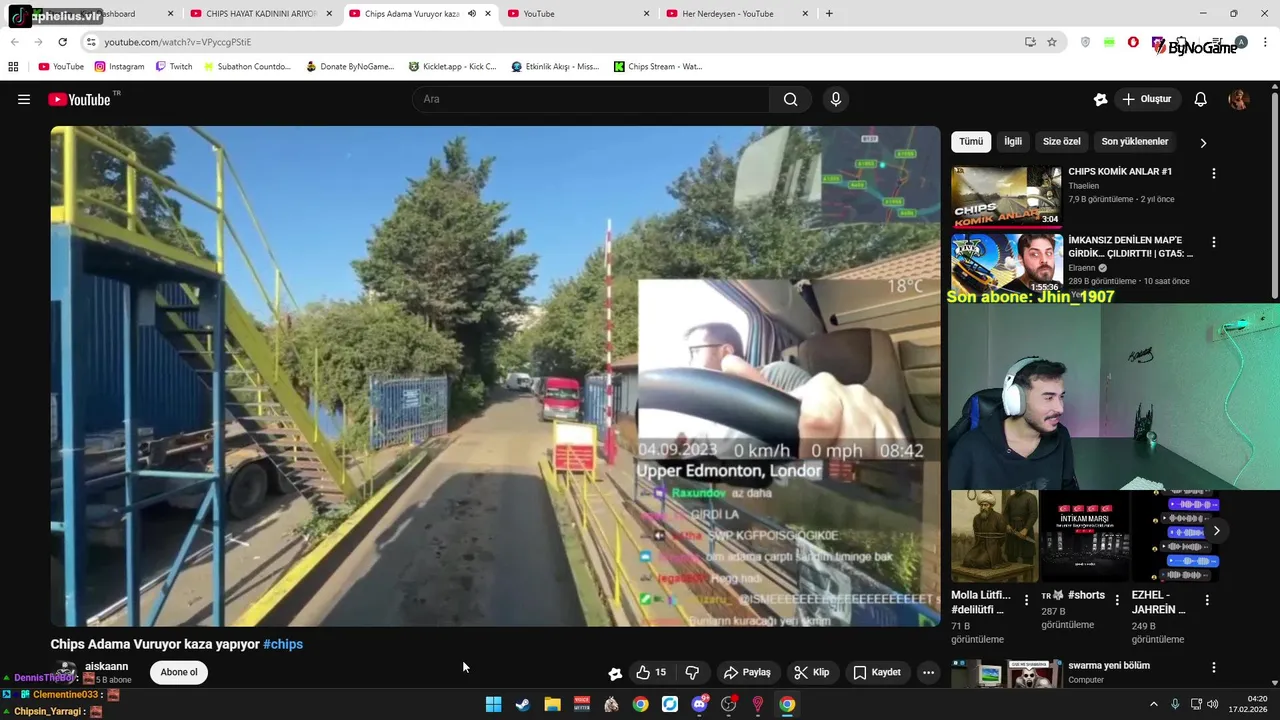Open the YouTube sparkle icon beside Oluştur
The image size is (1280, 720).
tap(1100, 99)
